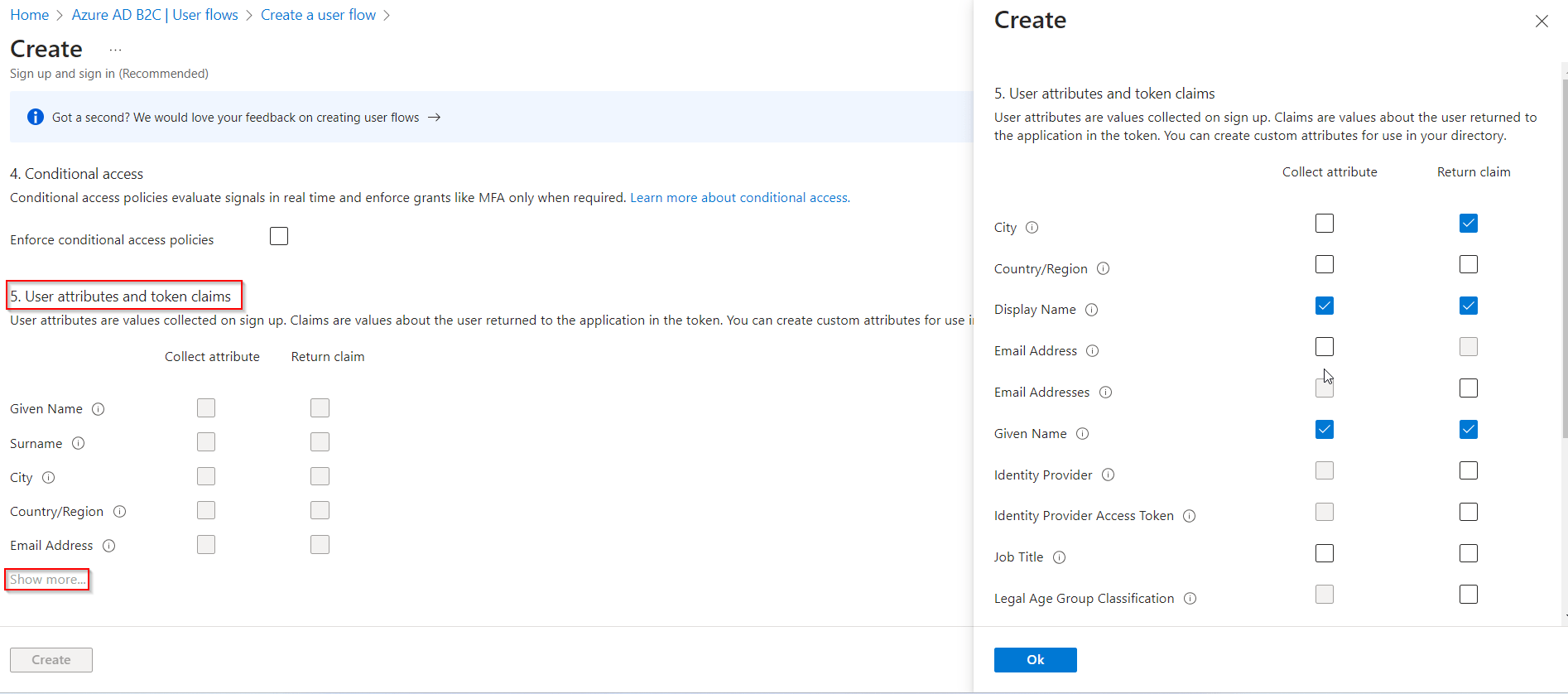
Task: Click the Create button at the page bottom
Action: (51, 660)
